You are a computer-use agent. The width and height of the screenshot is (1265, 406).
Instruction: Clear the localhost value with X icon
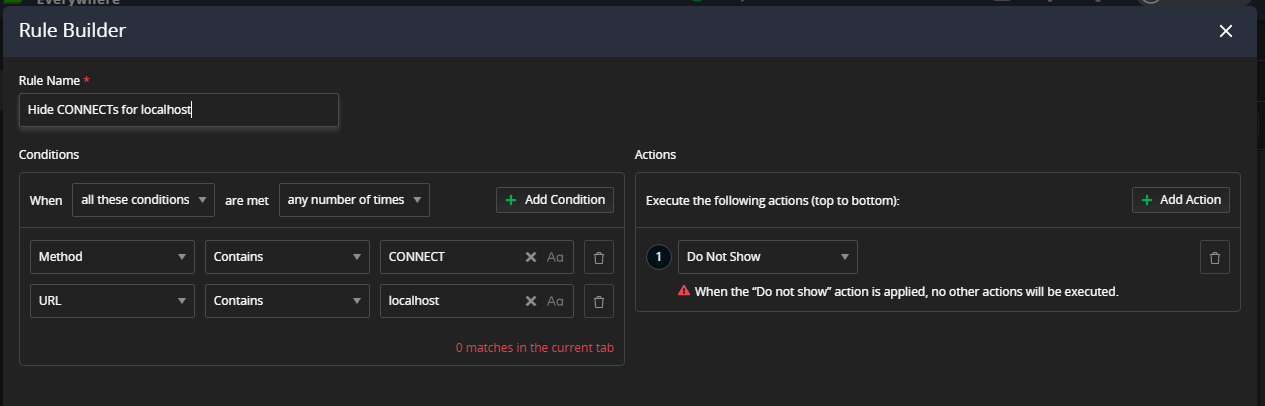point(531,301)
